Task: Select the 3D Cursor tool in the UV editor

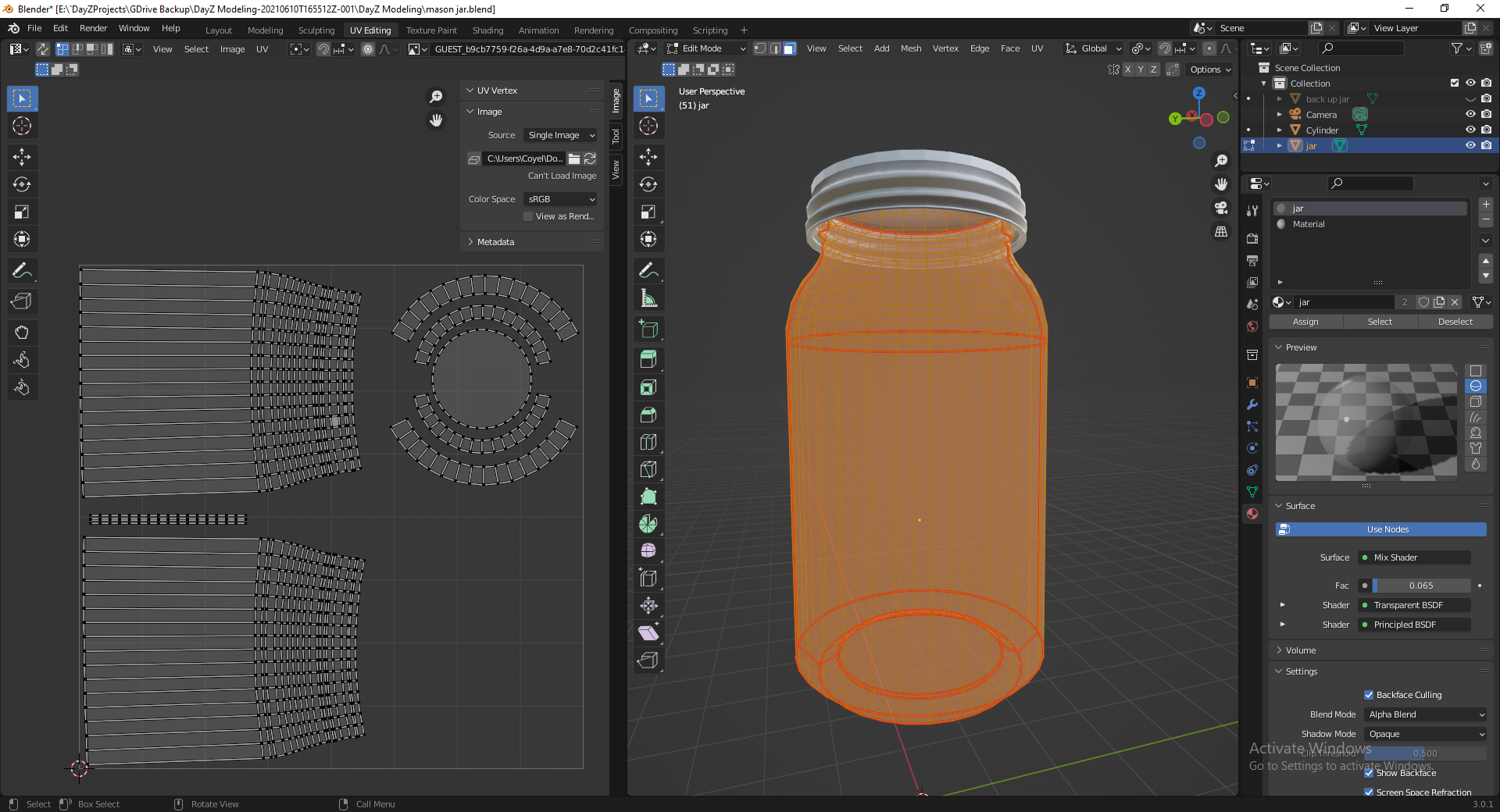Action: 22,126
